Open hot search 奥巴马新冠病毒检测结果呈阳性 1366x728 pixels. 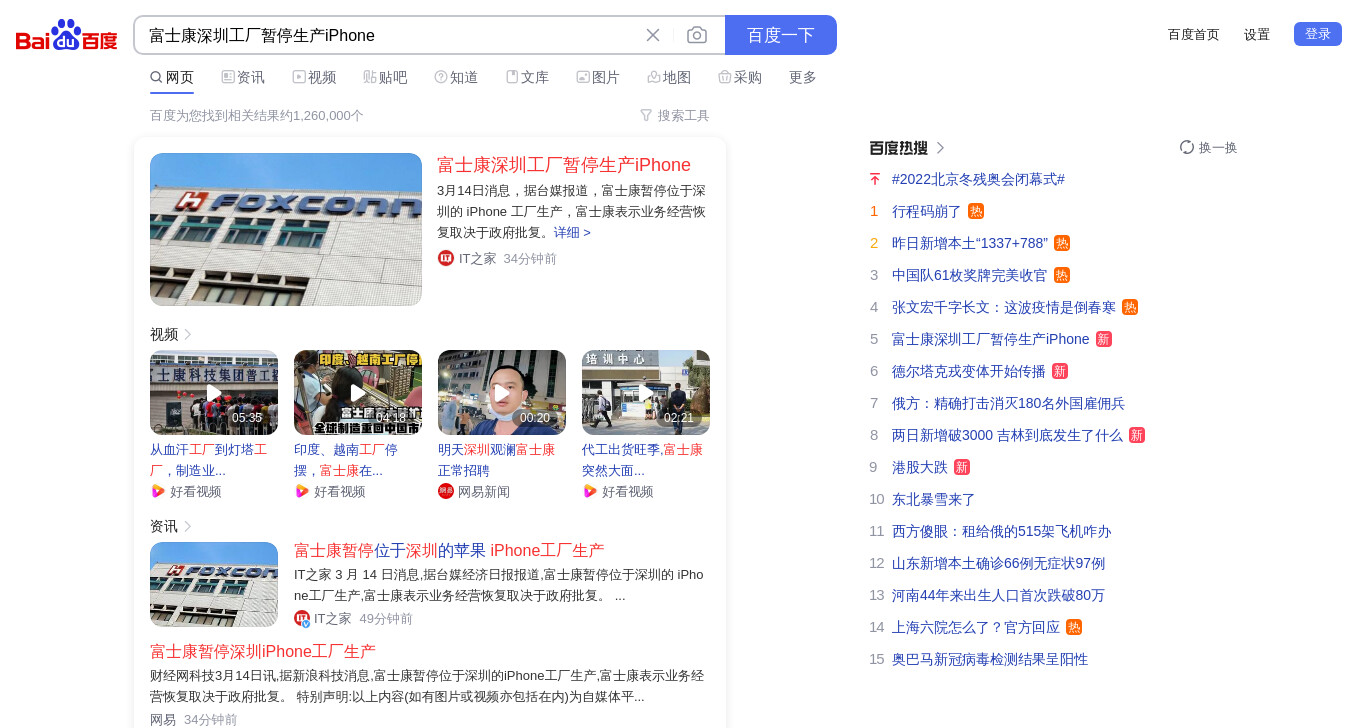pos(990,659)
